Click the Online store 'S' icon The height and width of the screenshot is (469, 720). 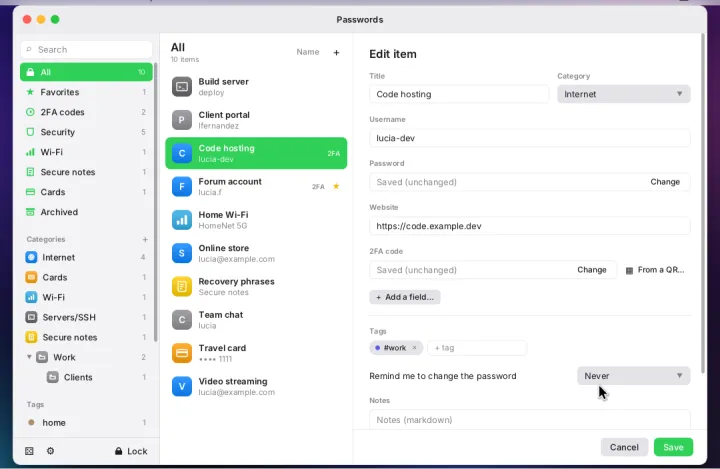click(182, 253)
